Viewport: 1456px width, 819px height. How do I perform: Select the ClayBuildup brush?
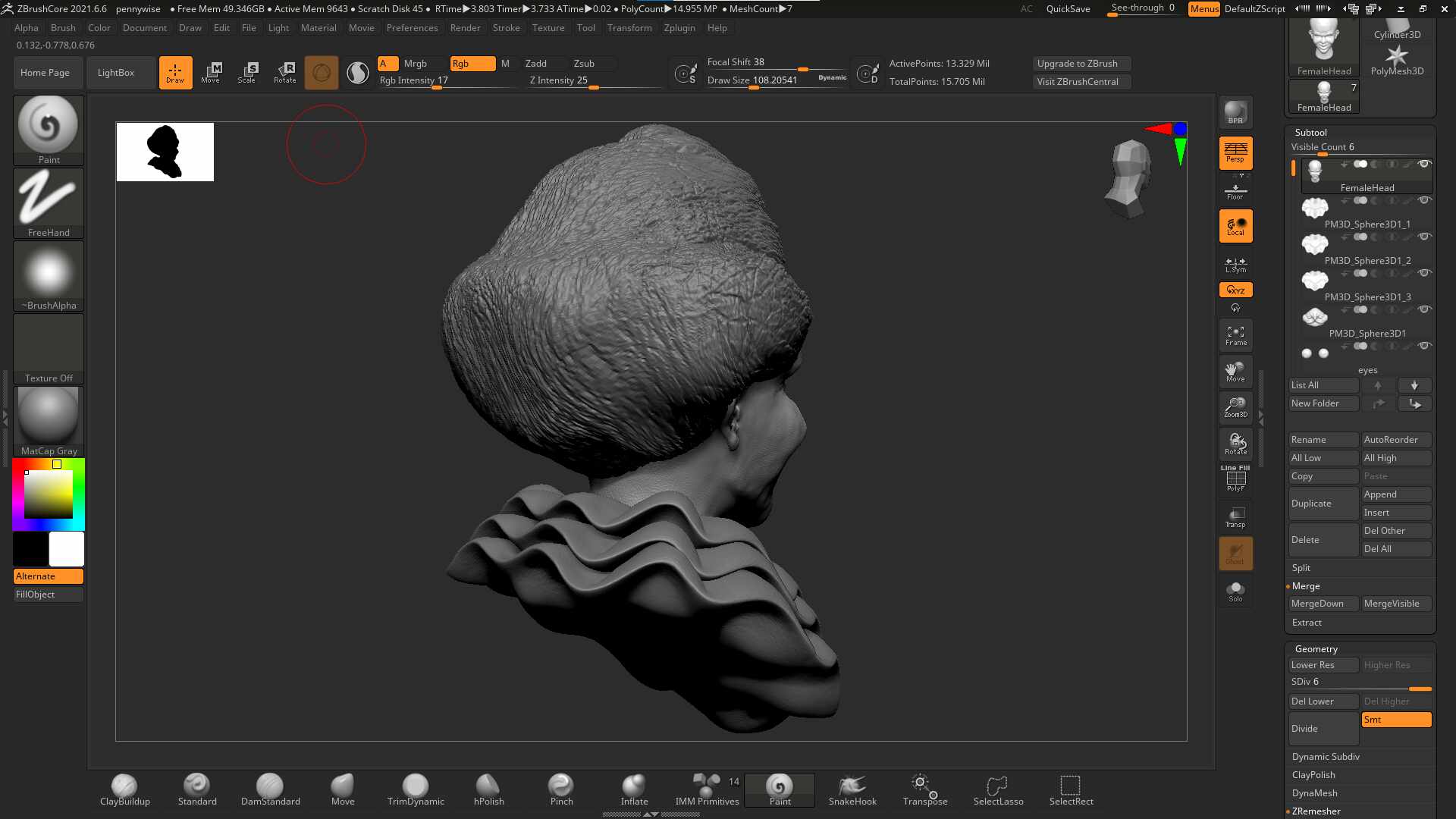click(124, 789)
